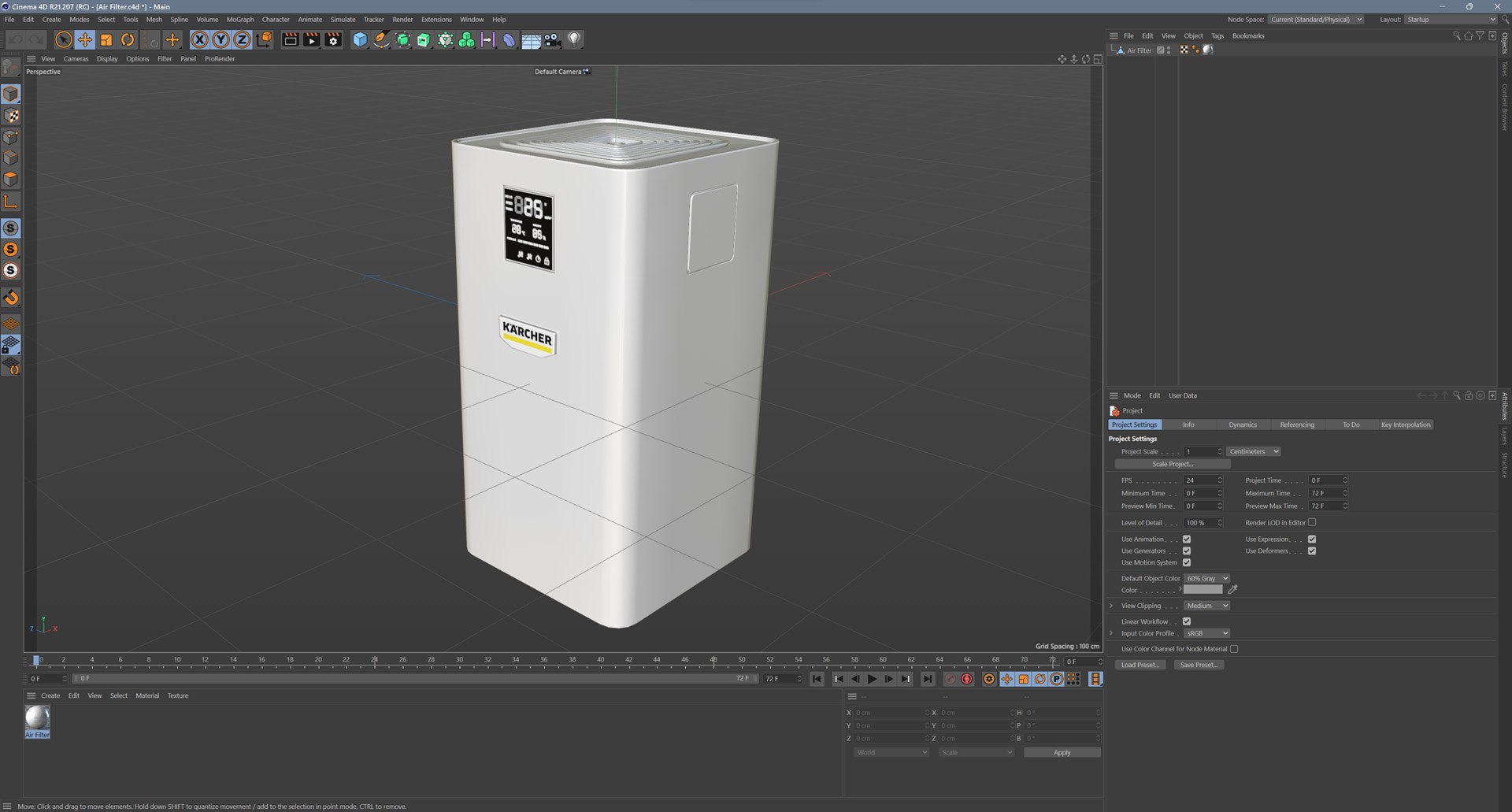Open the Color swatch picker
The width and height of the screenshot is (1512, 812).
pyautogui.click(x=1203, y=590)
